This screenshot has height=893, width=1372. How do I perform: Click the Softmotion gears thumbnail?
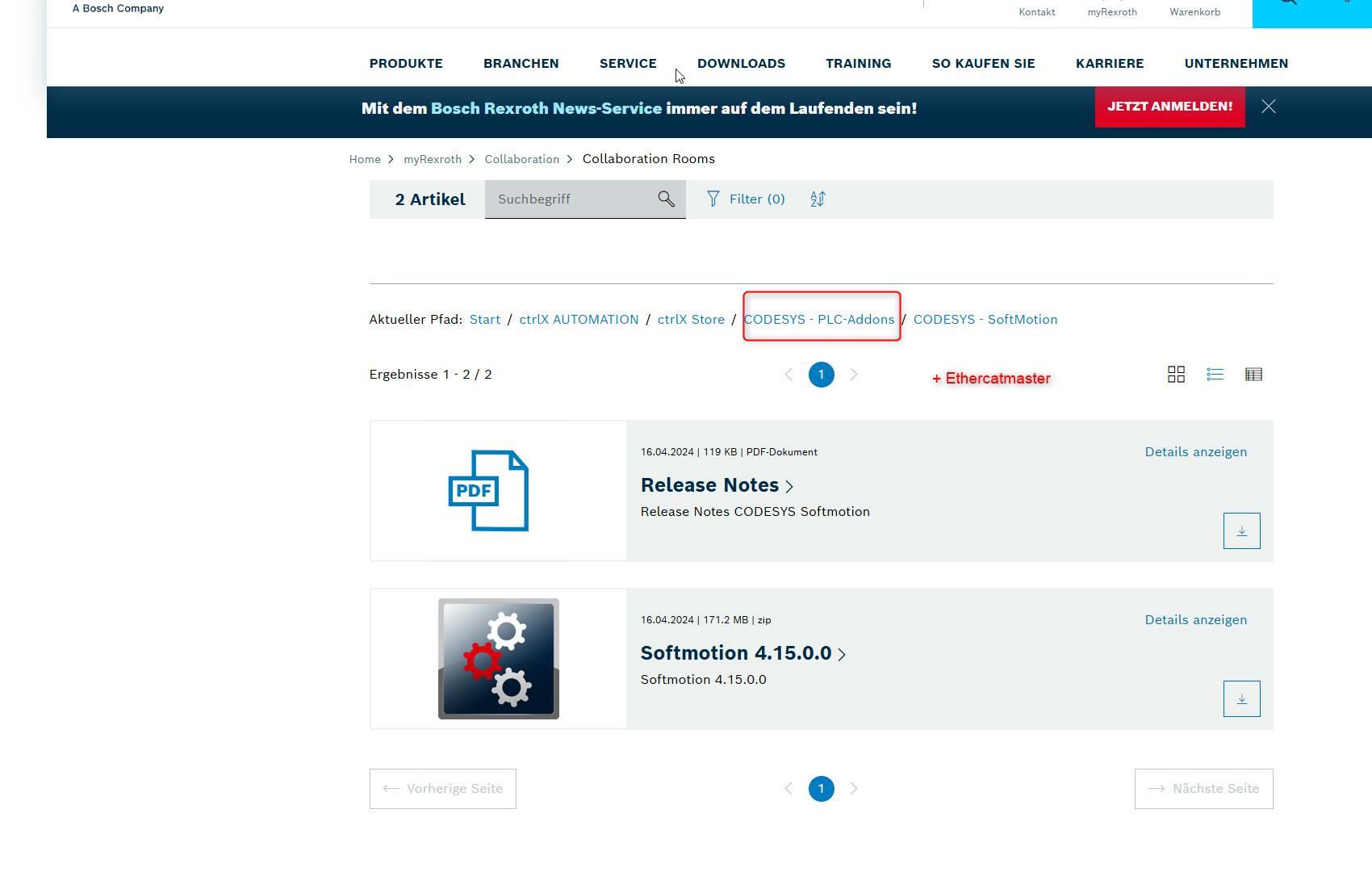pos(499,659)
